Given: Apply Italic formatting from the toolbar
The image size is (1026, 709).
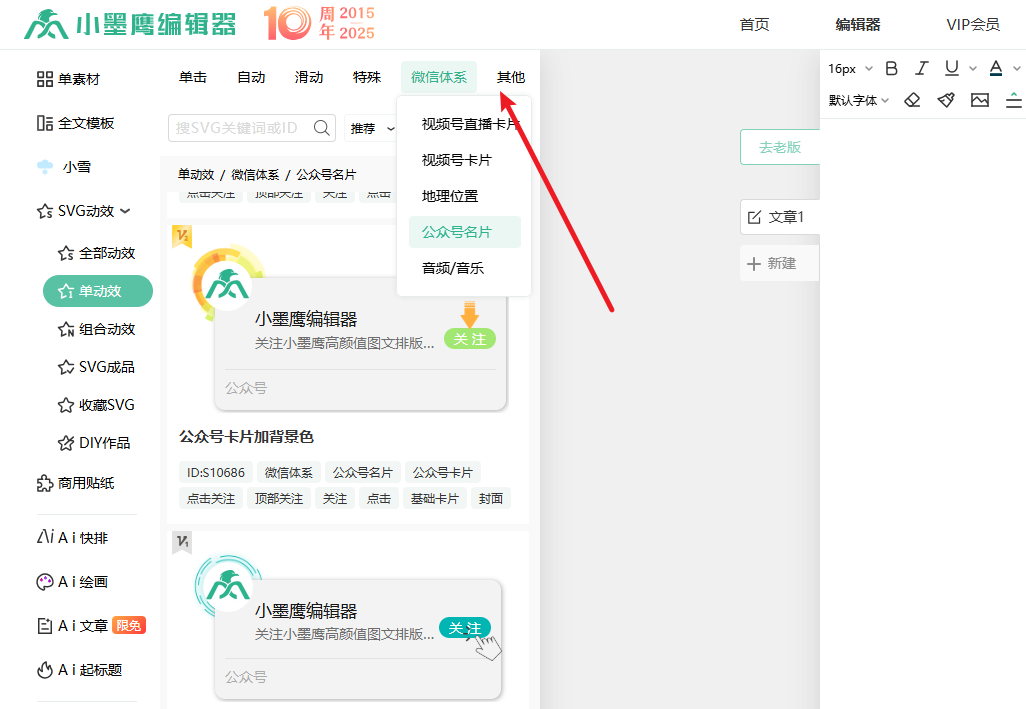Looking at the screenshot, I should coord(922,69).
